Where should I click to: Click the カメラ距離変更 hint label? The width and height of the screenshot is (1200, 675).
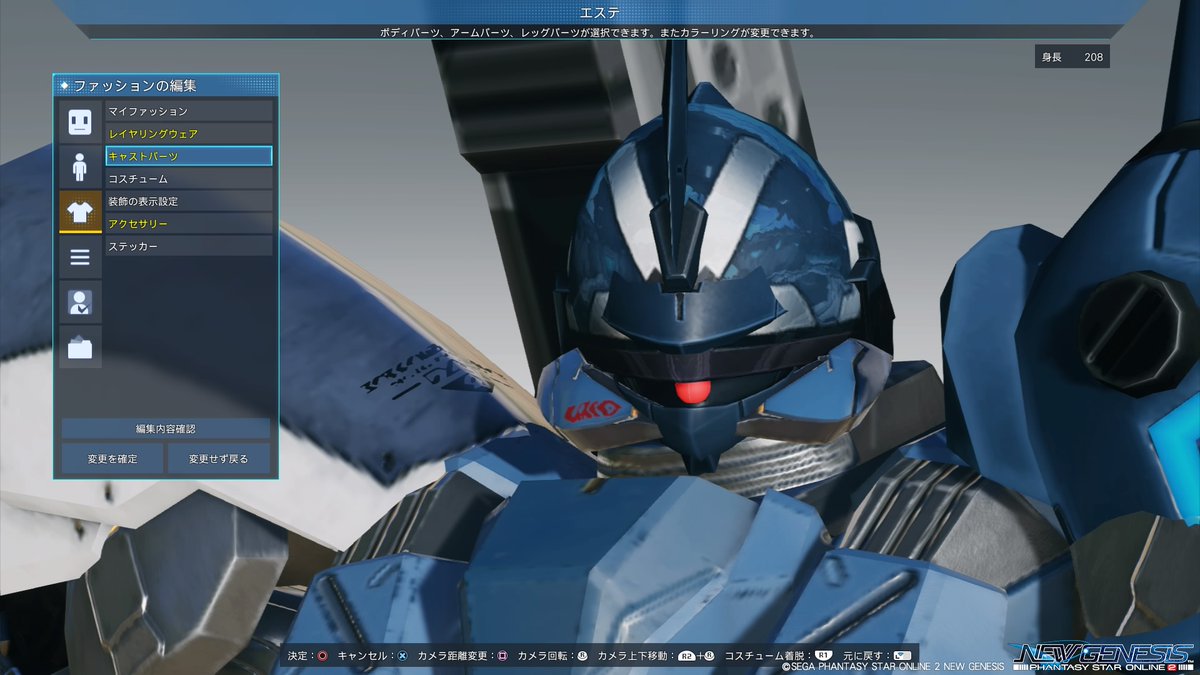point(453,656)
